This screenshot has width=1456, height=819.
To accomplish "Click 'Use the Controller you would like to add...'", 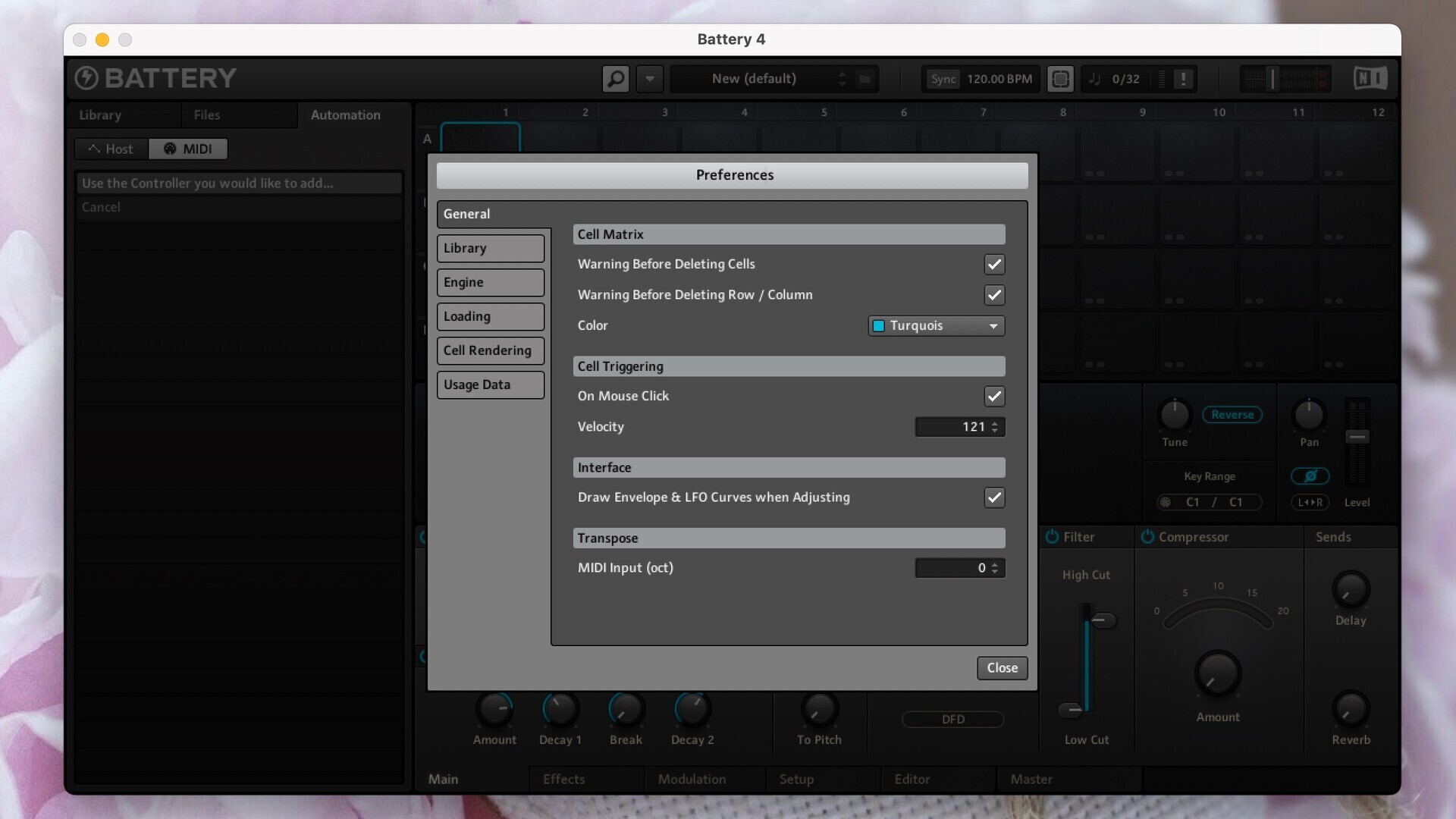I will (239, 183).
